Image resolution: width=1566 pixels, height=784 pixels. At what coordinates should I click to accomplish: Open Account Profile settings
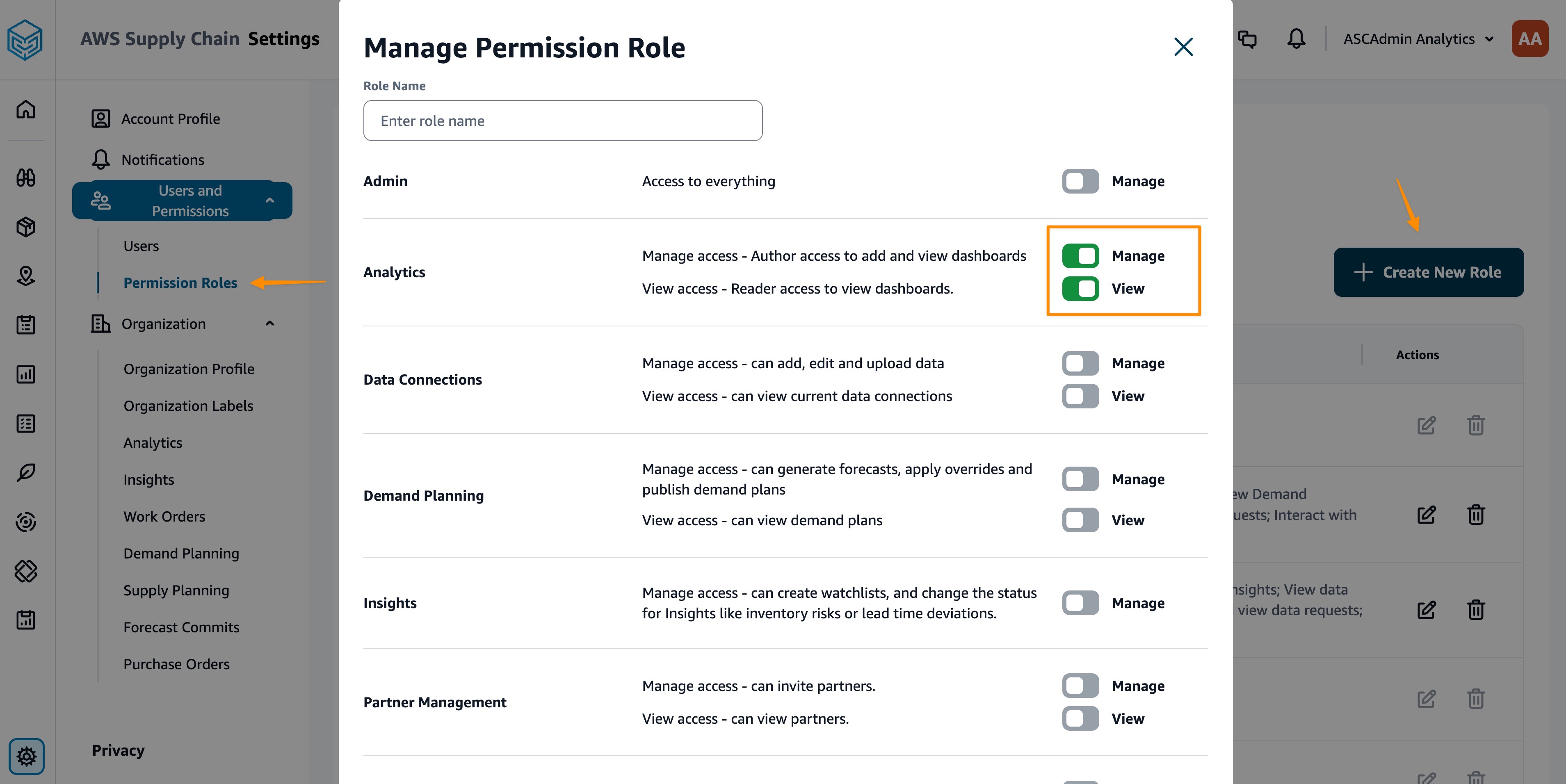click(x=171, y=119)
